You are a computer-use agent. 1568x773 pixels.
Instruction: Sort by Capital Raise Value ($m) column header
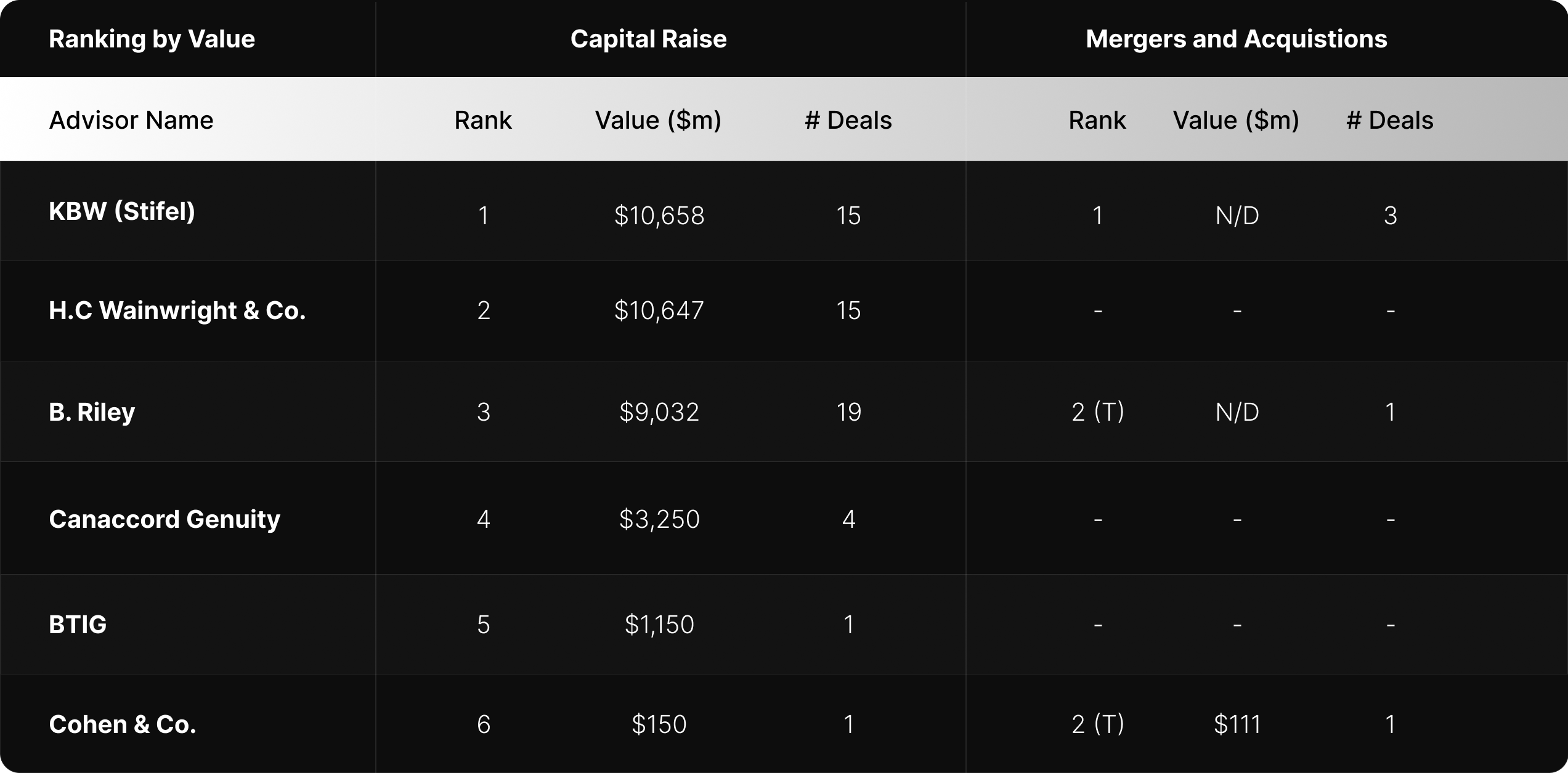[658, 120]
